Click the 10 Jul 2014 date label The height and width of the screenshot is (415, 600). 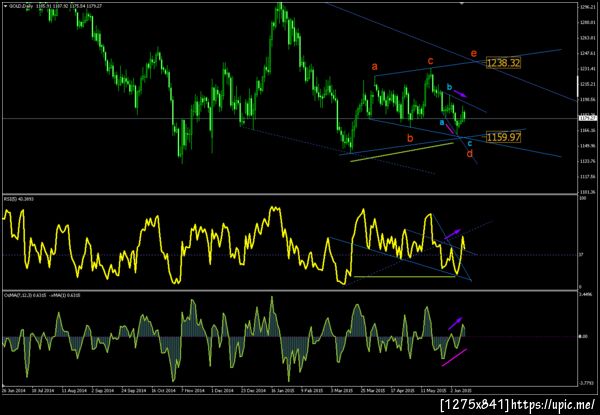tap(43, 391)
